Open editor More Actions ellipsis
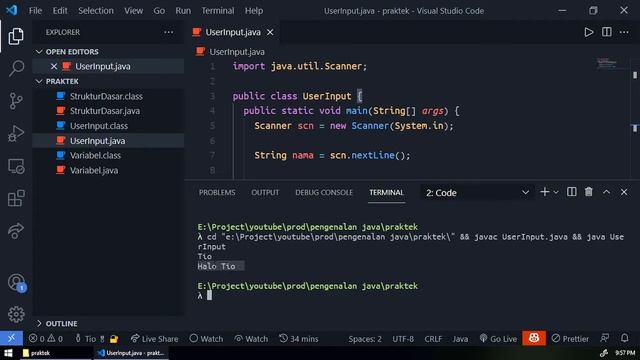Screen dimensions: 640x360 click(x=624, y=32)
